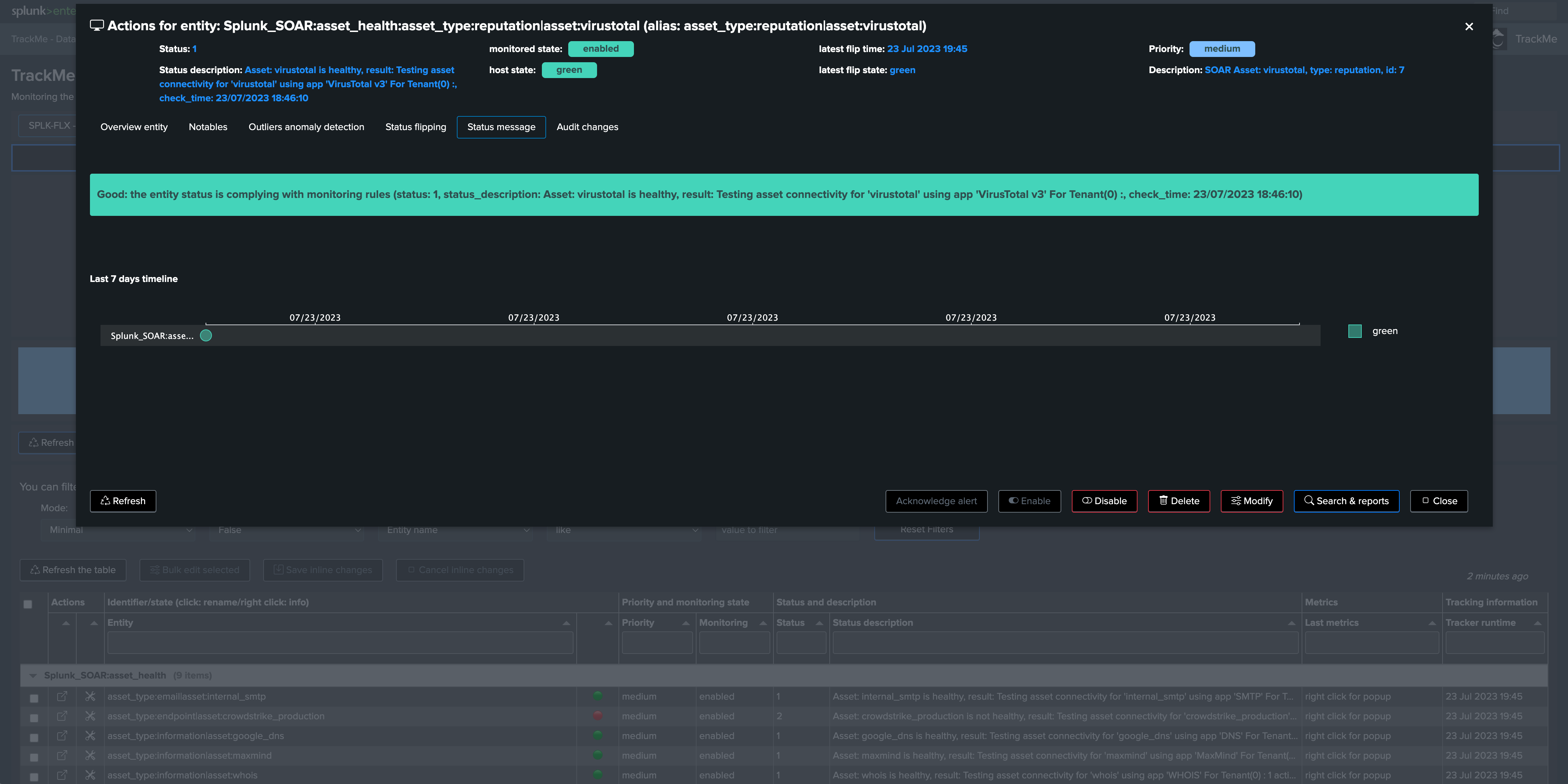Sort by Last metrics column arrow
Viewport: 1568px width, 784px height.
click(1432, 623)
